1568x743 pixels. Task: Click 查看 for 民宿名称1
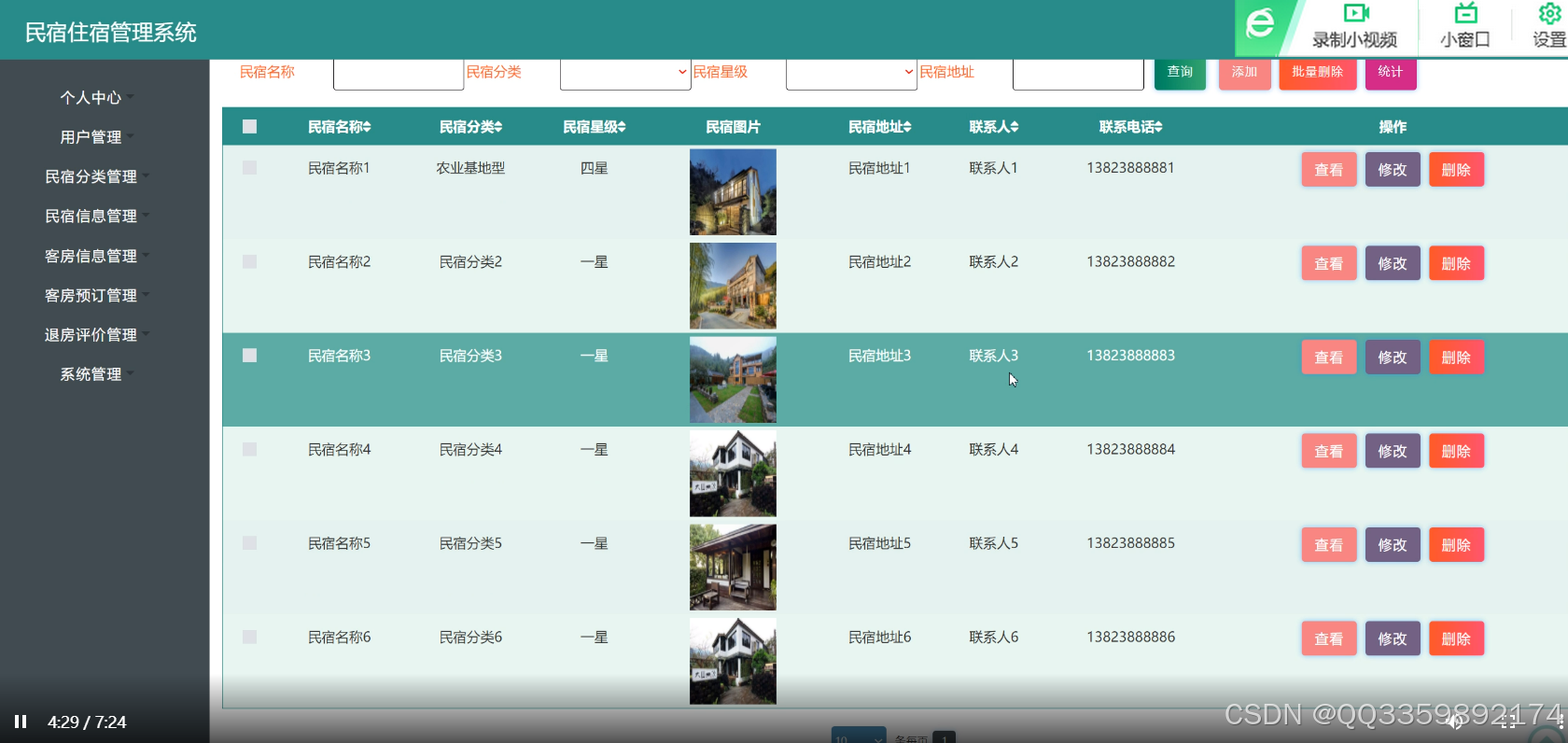[x=1329, y=170]
